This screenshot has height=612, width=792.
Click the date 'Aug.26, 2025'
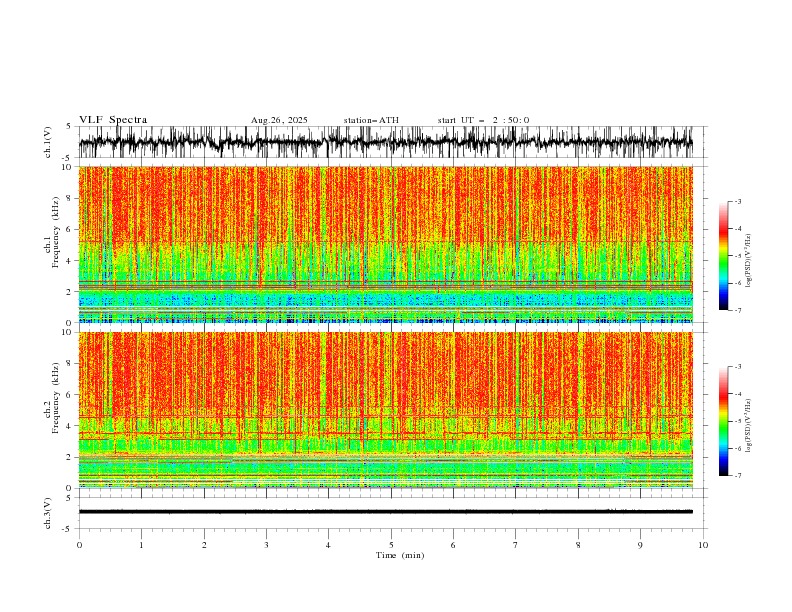point(279,120)
